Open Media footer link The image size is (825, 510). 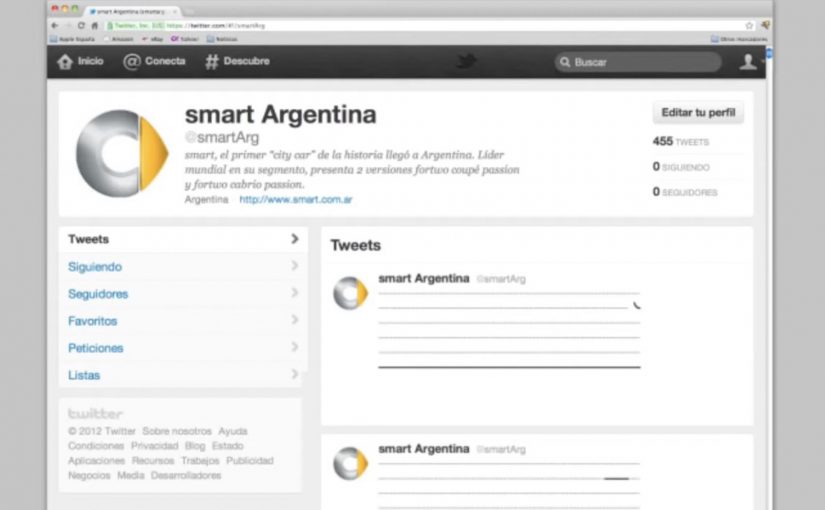click(130, 475)
